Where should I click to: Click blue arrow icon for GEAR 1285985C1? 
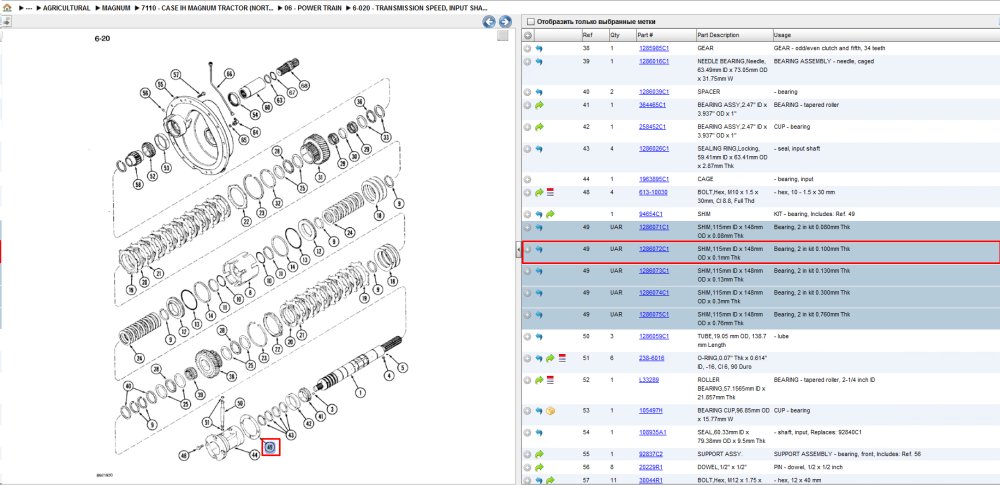tap(539, 48)
